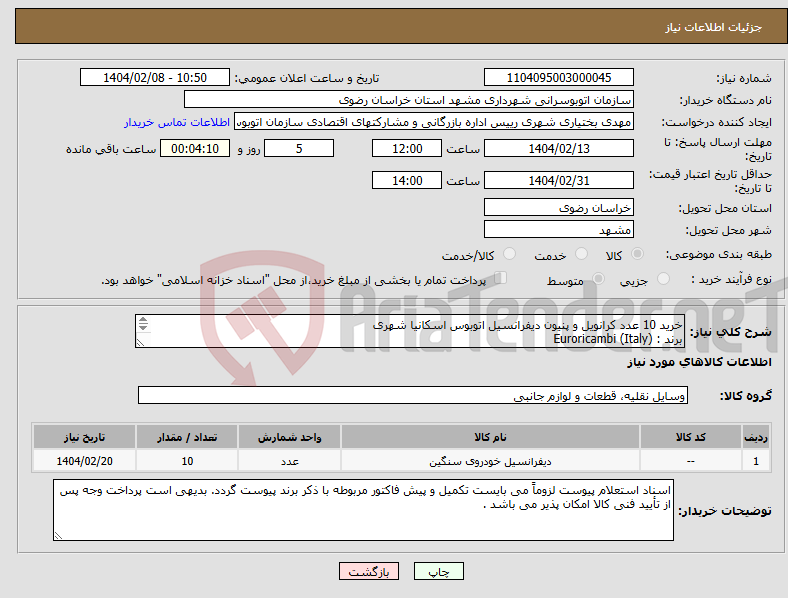Viewport: 788px width, 598px height.
Task: Select the خدمت radio button
Action: click(x=581, y=254)
